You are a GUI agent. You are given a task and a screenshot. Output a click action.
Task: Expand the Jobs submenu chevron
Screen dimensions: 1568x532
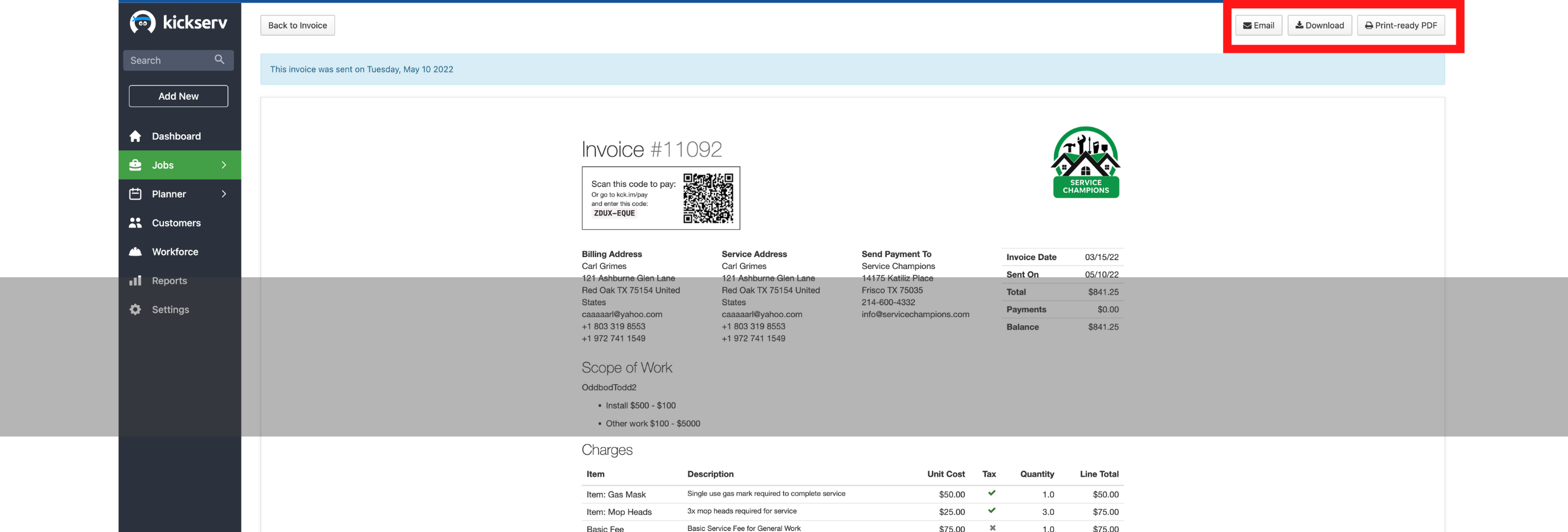coord(224,165)
